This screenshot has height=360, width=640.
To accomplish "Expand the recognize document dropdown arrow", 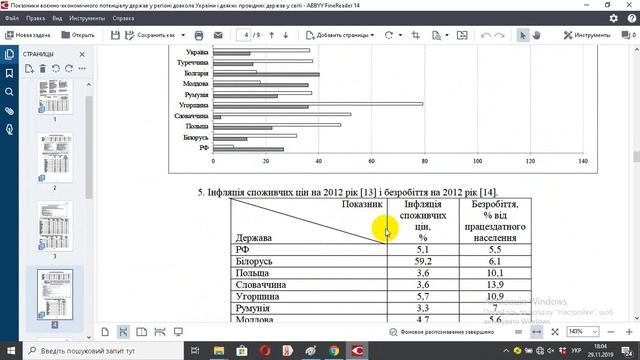I will (x=447, y=36).
